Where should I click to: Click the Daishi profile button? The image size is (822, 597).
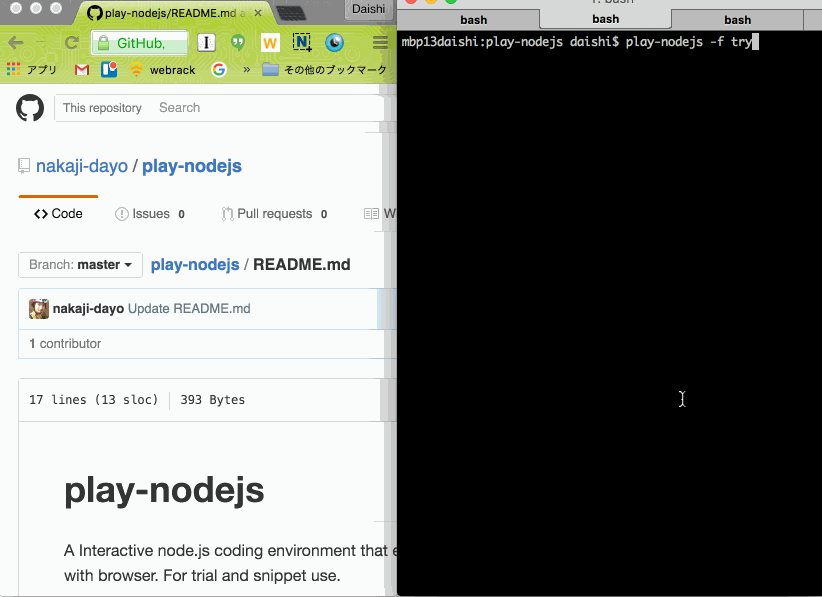coord(369,9)
